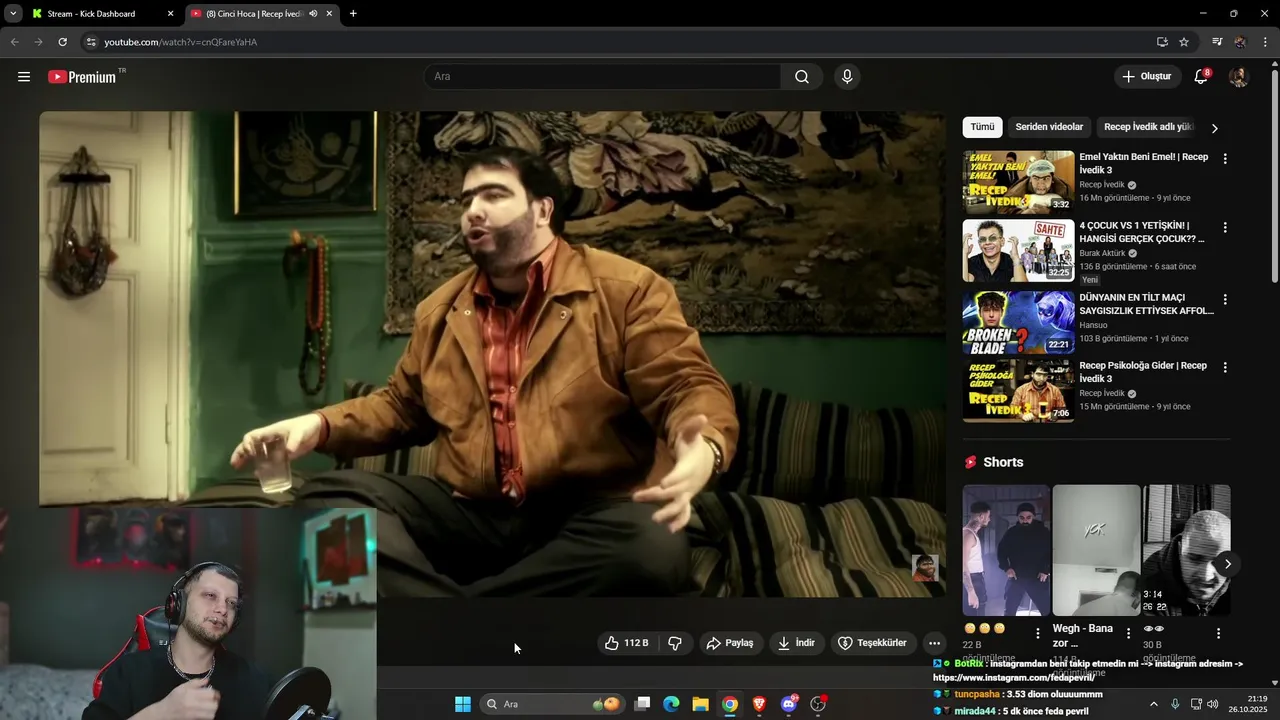Focus the YouTube Ara search field
Viewport: 1280px width, 720px height.
click(x=604, y=77)
